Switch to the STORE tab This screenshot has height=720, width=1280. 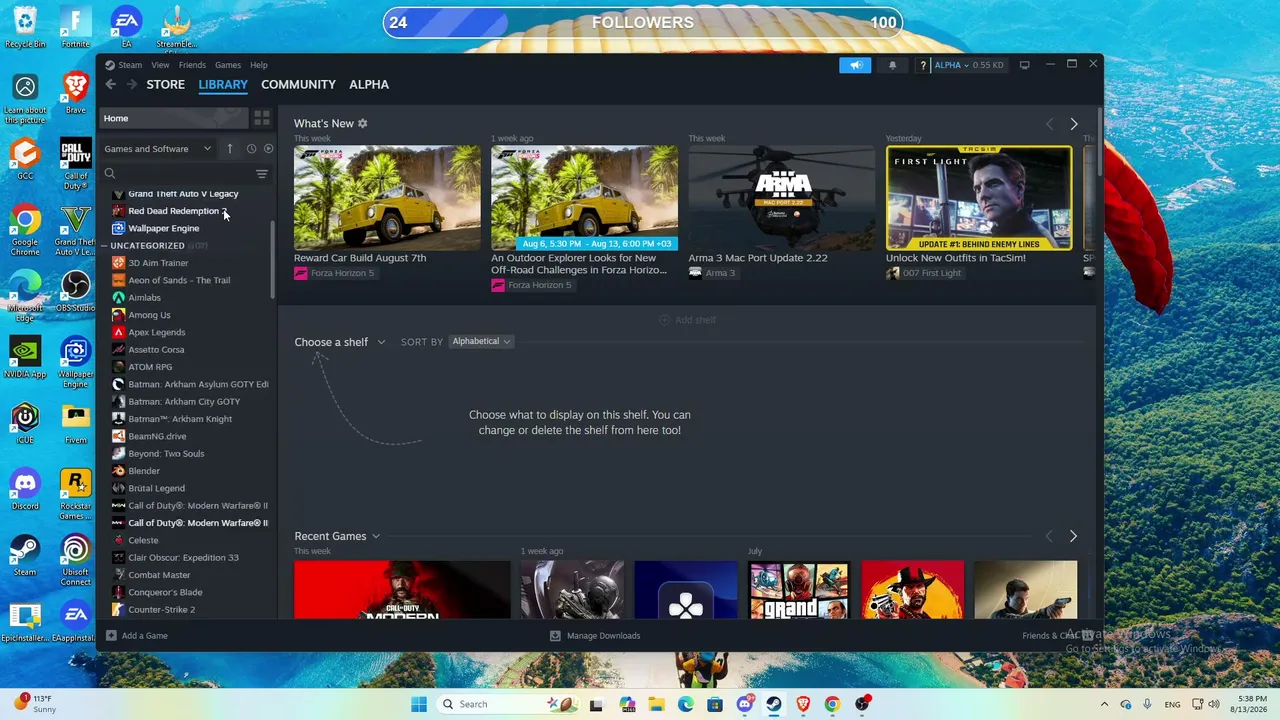coord(166,85)
